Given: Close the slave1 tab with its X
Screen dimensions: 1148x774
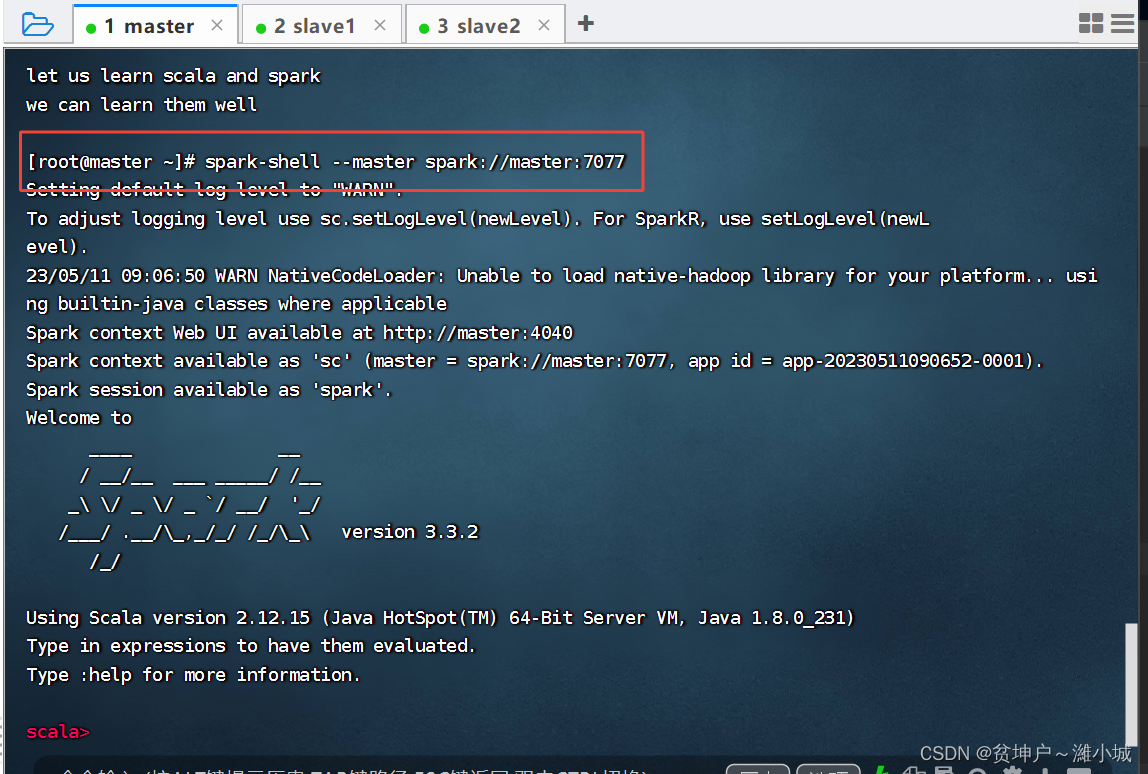Looking at the screenshot, I should tap(380, 26).
